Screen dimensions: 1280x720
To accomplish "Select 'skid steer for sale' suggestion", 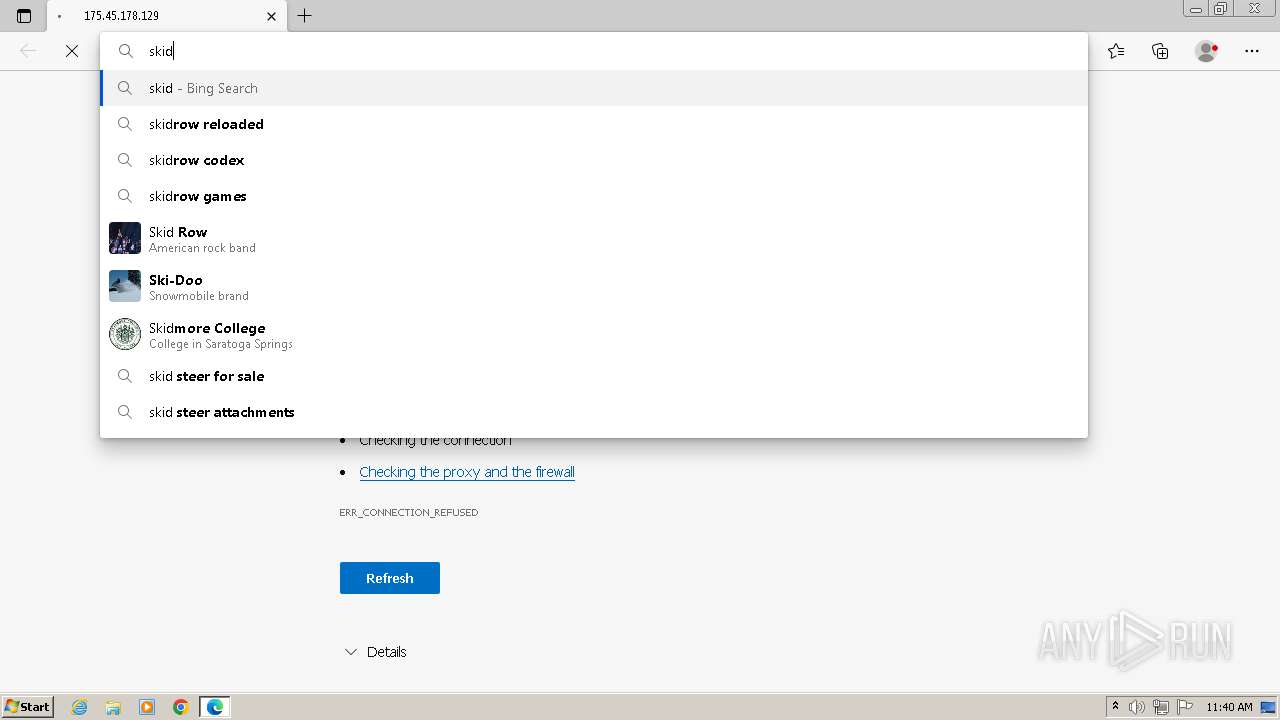I will (594, 376).
